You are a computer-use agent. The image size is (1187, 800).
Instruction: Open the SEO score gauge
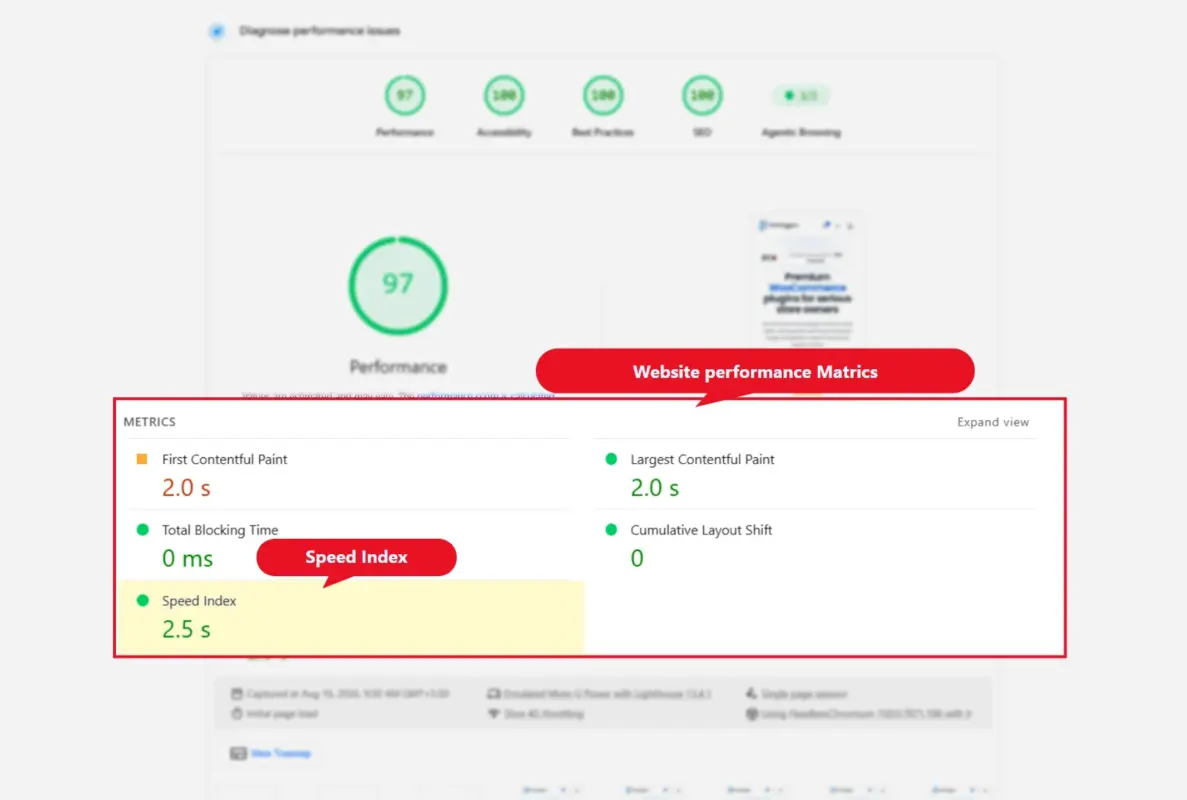point(702,95)
